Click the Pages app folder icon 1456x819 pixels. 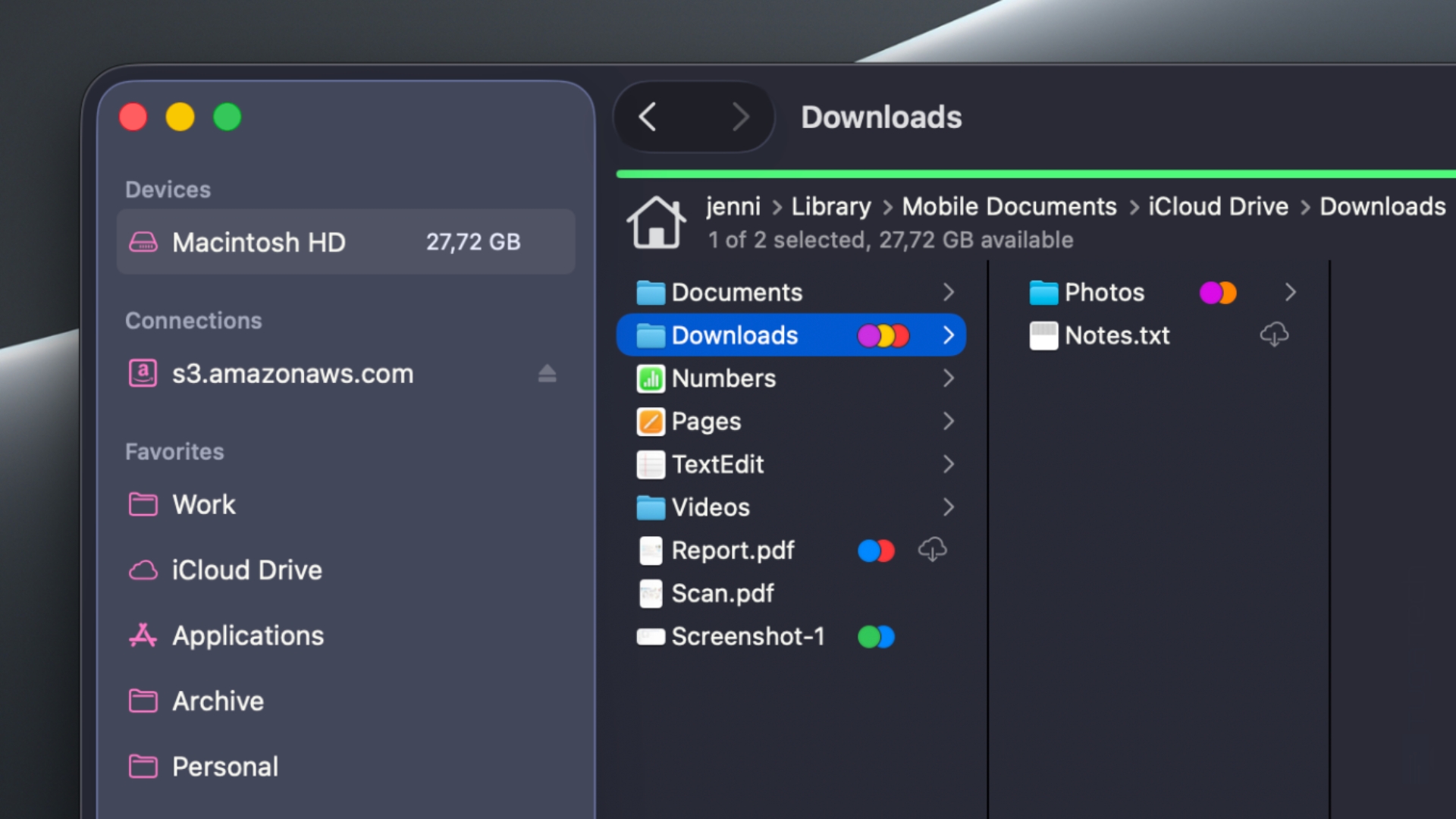click(x=651, y=422)
